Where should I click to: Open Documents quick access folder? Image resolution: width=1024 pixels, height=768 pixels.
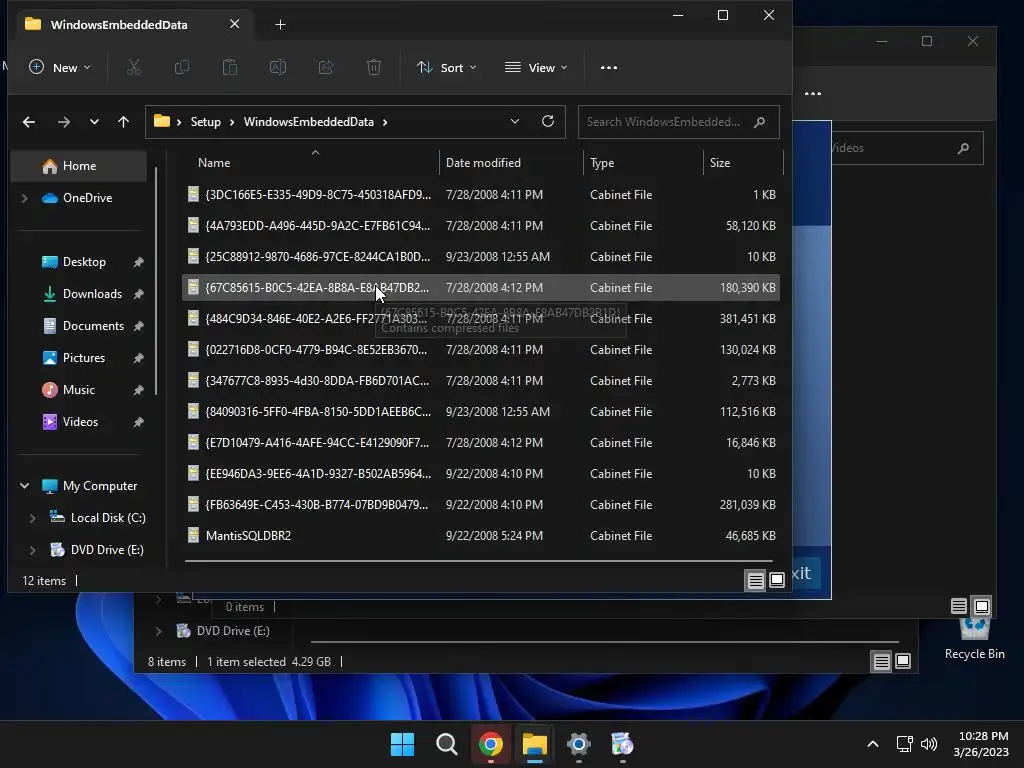92,326
